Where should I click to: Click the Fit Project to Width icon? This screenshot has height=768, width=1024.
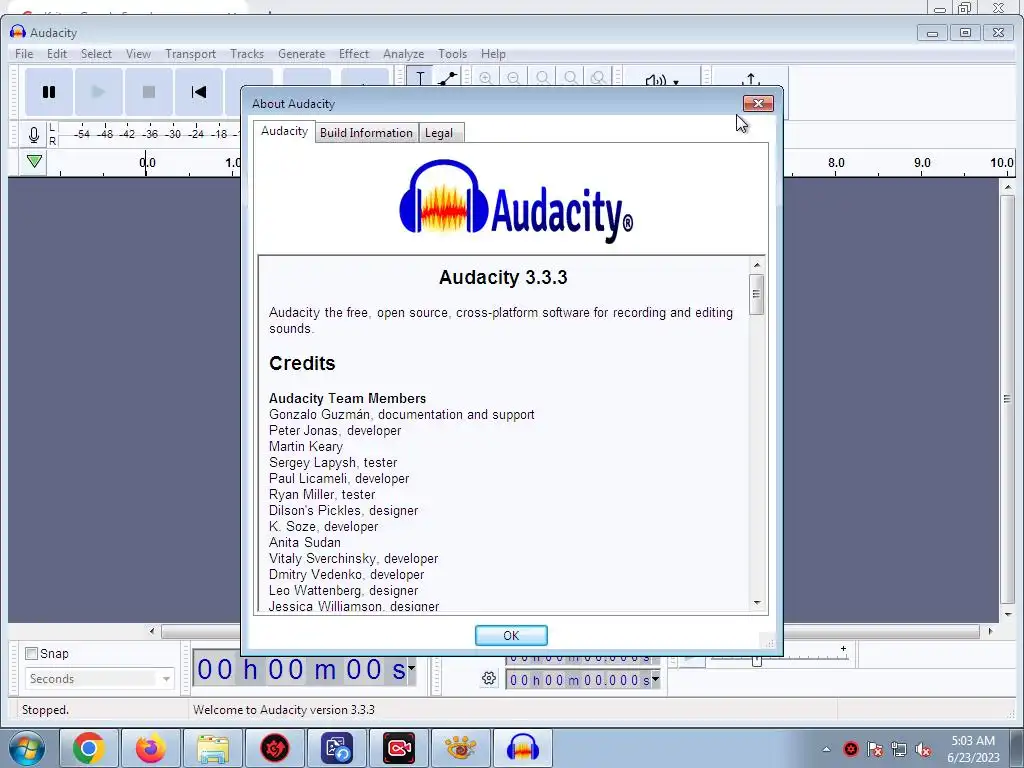570,78
